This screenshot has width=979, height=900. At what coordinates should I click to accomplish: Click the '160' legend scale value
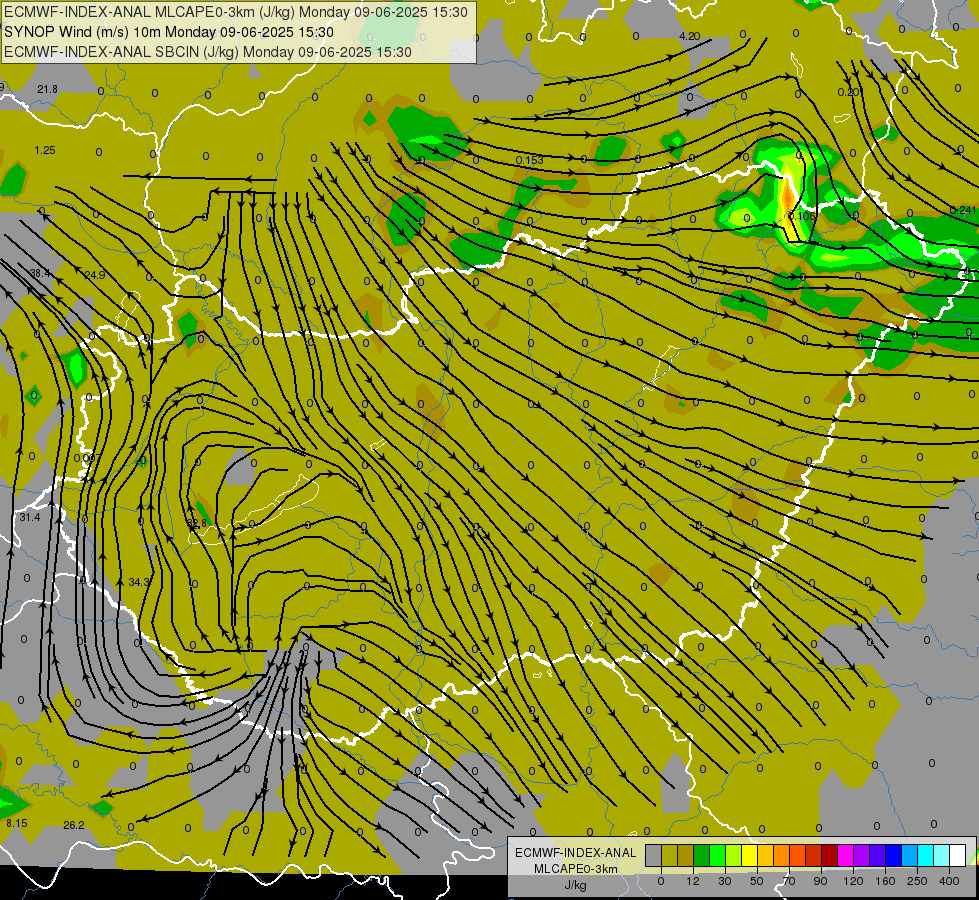click(x=885, y=881)
